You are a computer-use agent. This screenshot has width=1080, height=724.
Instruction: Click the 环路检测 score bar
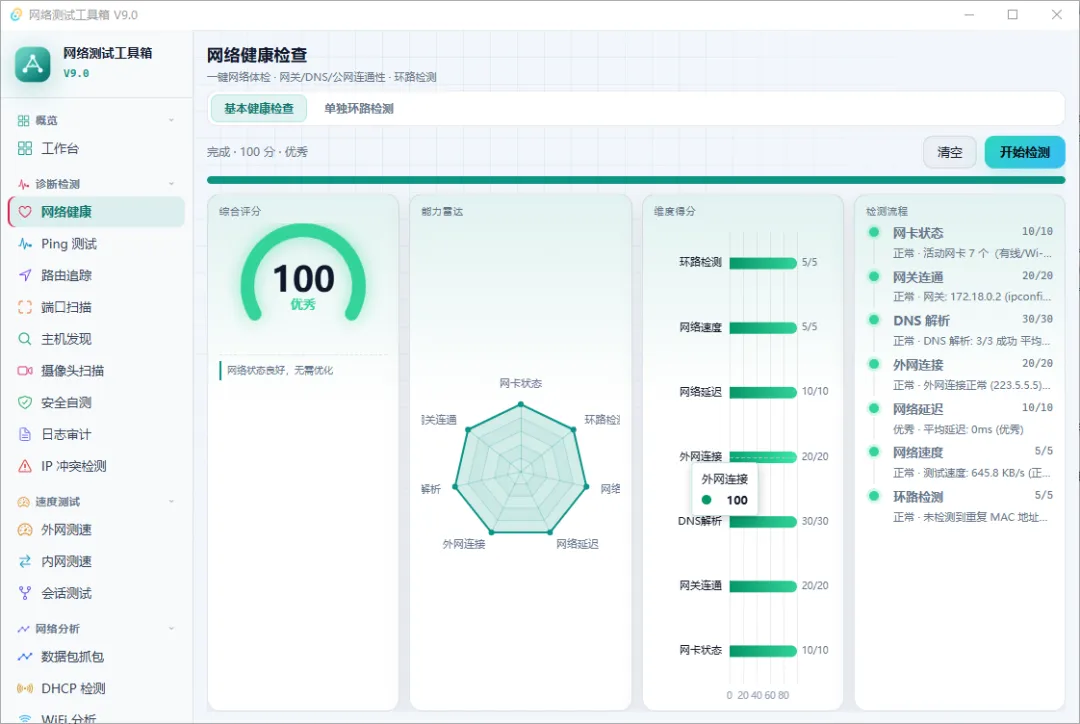pos(762,262)
